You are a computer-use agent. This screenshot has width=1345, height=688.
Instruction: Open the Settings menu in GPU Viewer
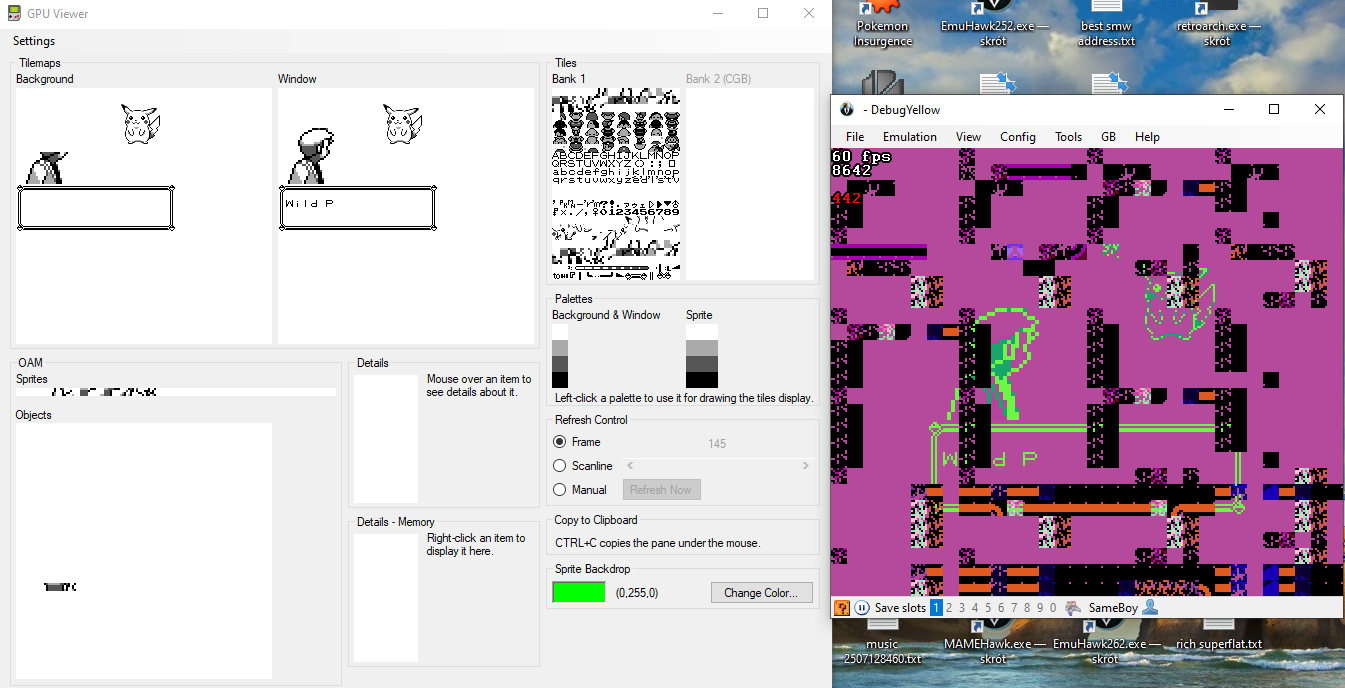[34, 41]
